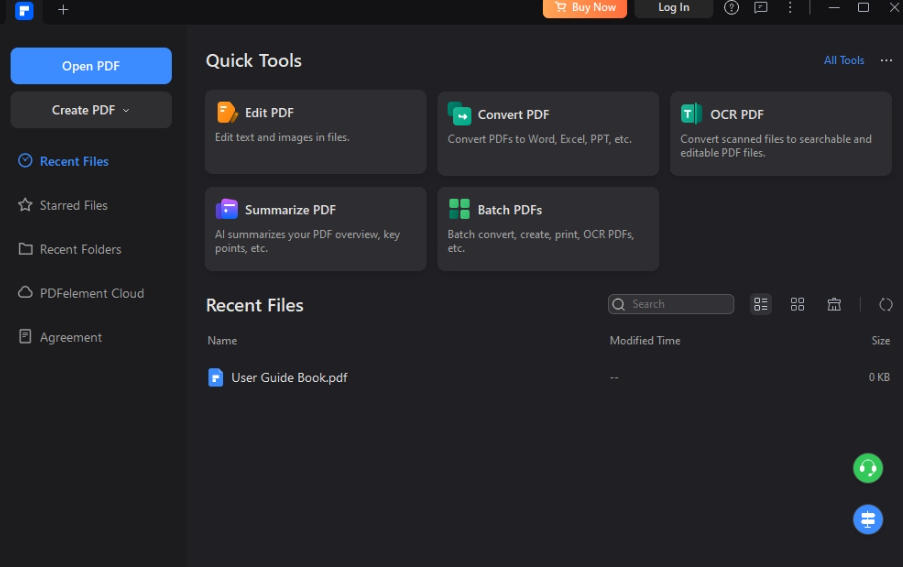The image size is (903, 567).
Task: Click the blue floating signpost icon
Action: pyautogui.click(x=867, y=519)
